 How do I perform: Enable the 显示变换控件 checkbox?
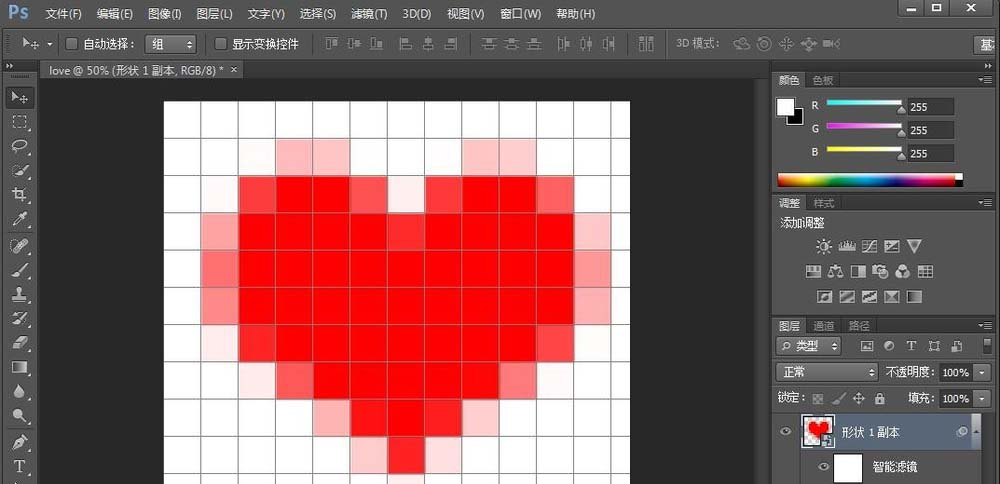pos(221,44)
